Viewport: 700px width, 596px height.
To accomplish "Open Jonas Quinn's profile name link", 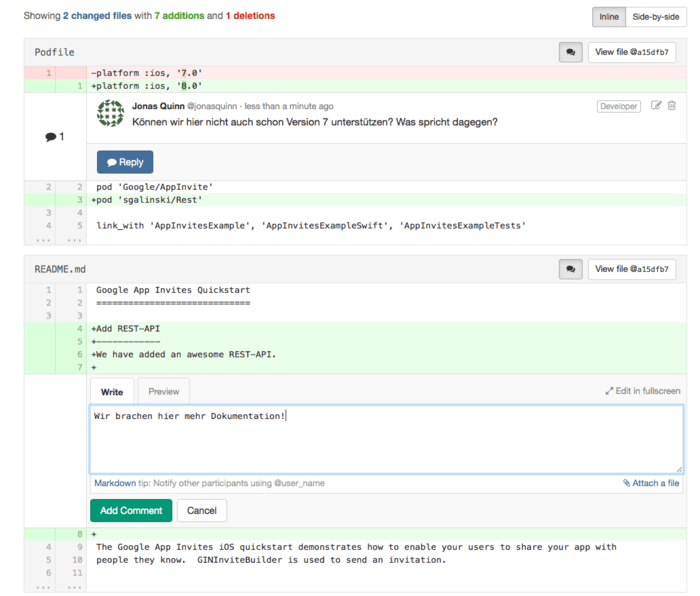I will click(158, 106).
